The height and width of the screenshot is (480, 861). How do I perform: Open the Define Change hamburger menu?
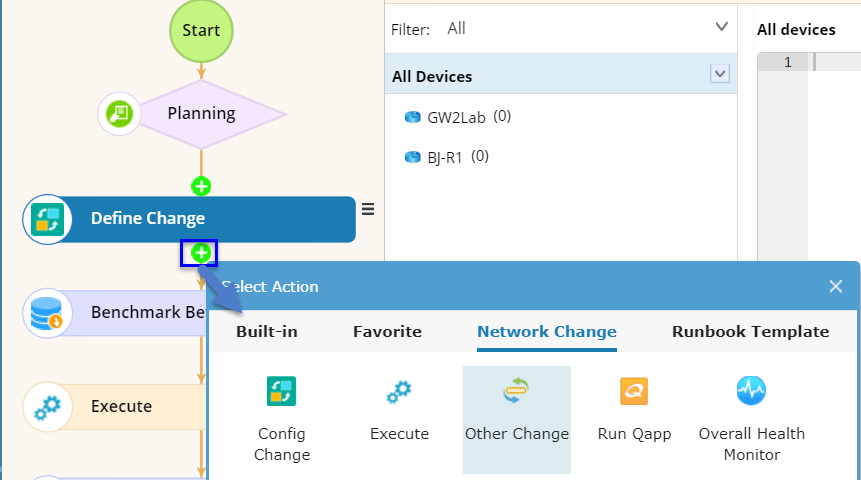[x=368, y=209]
